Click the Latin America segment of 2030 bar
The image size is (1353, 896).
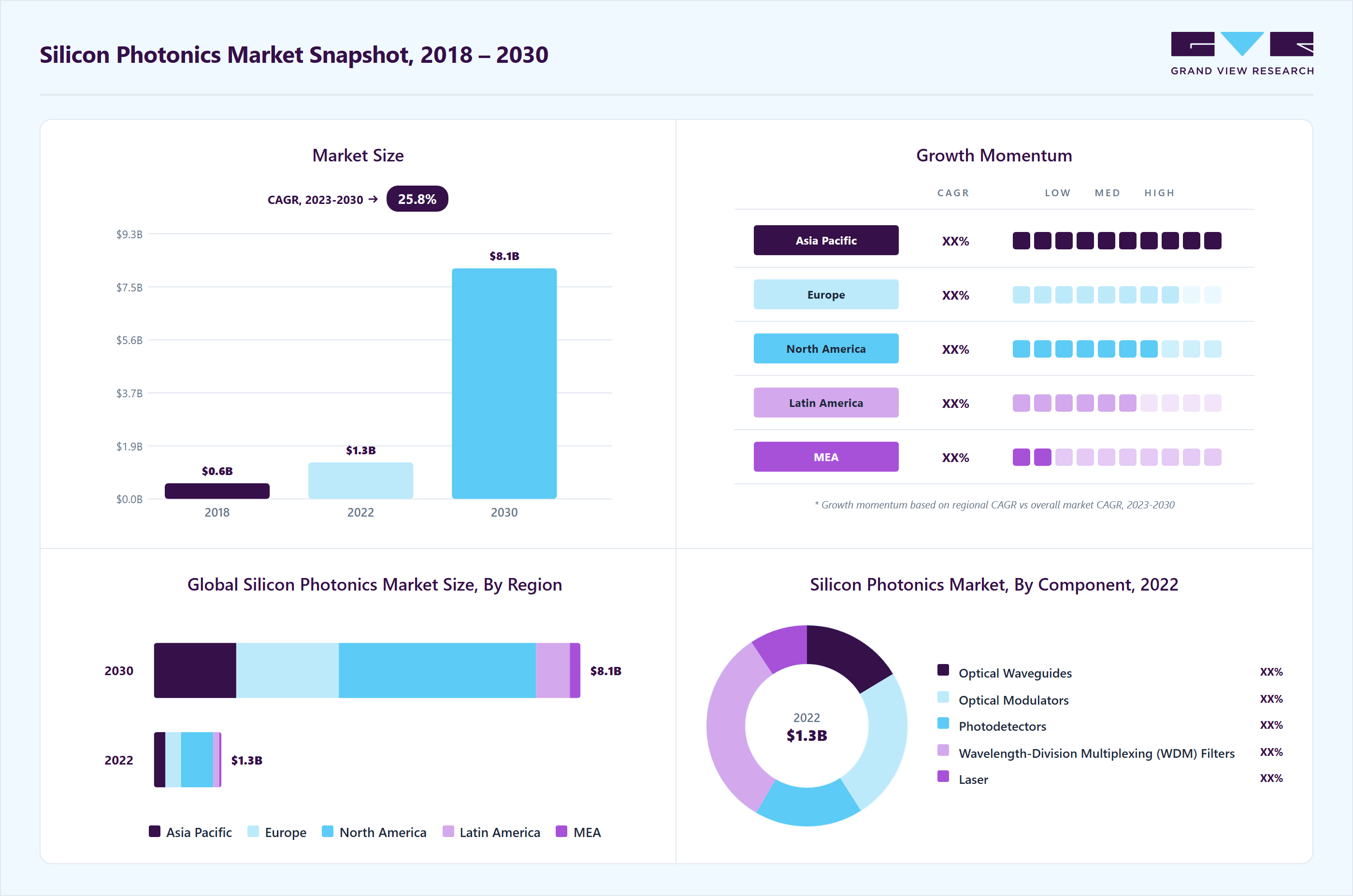point(552,670)
